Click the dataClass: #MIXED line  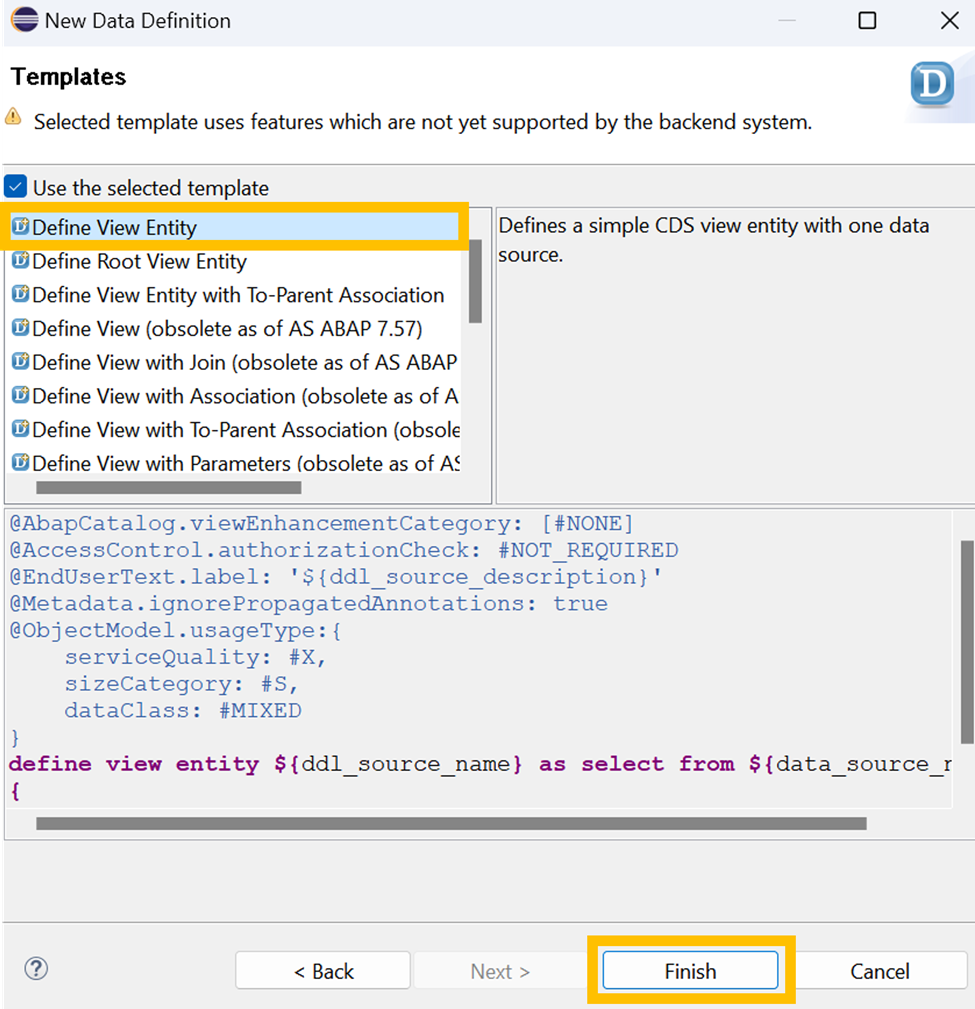click(x=183, y=710)
